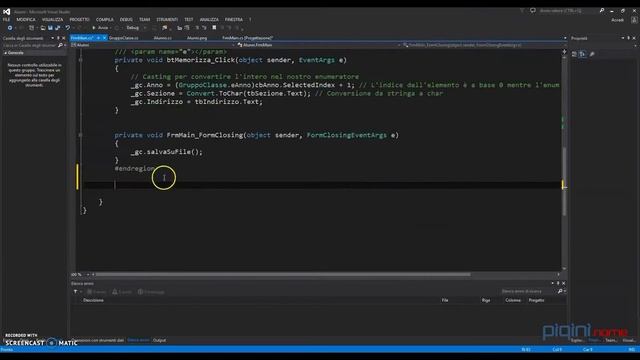Click the split editor handle above scrollbar
Image resolution: width=640 pixels, height=360 pixels.
point(564,51)
